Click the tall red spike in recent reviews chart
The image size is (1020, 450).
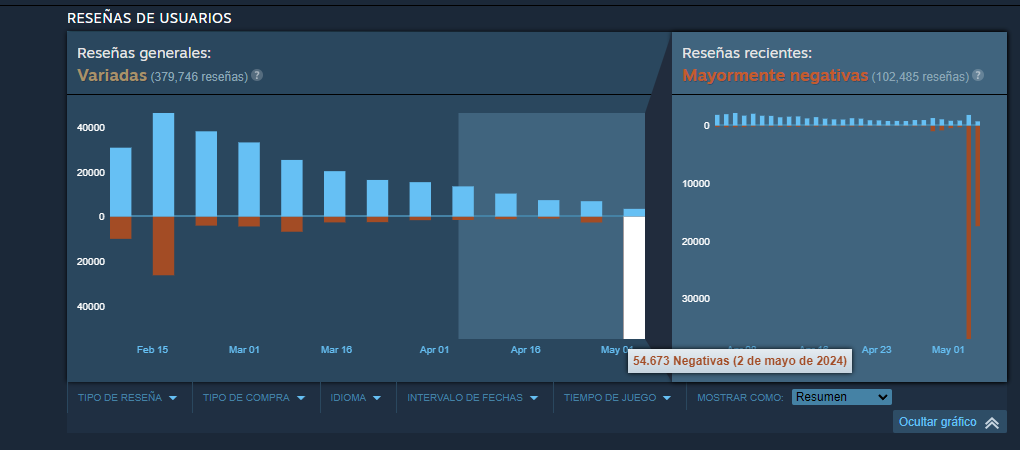coord(969,232)
